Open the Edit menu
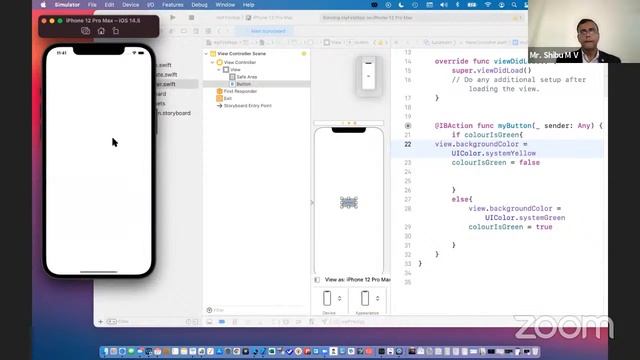Image resolution: width=640 pixels, height=360 pixels. coord(109,5)
